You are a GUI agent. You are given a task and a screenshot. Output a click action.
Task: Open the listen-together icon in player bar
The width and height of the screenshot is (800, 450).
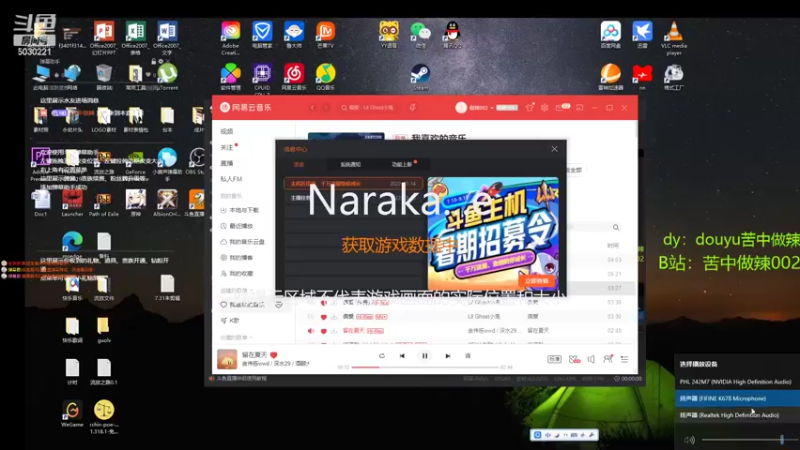click(x=608, y=359)
